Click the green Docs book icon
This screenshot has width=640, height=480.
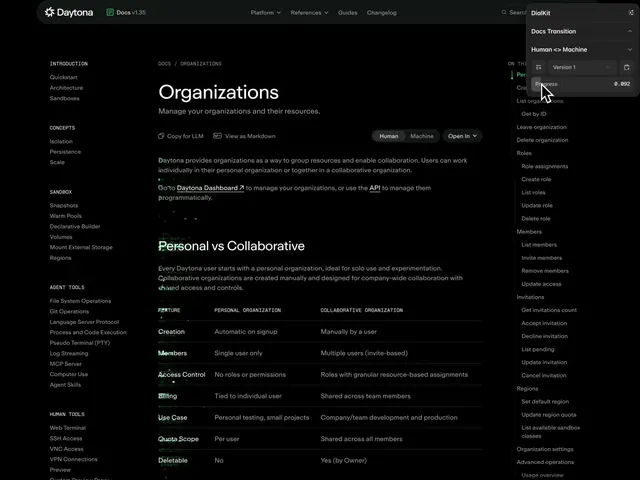(x=110, y=12)
